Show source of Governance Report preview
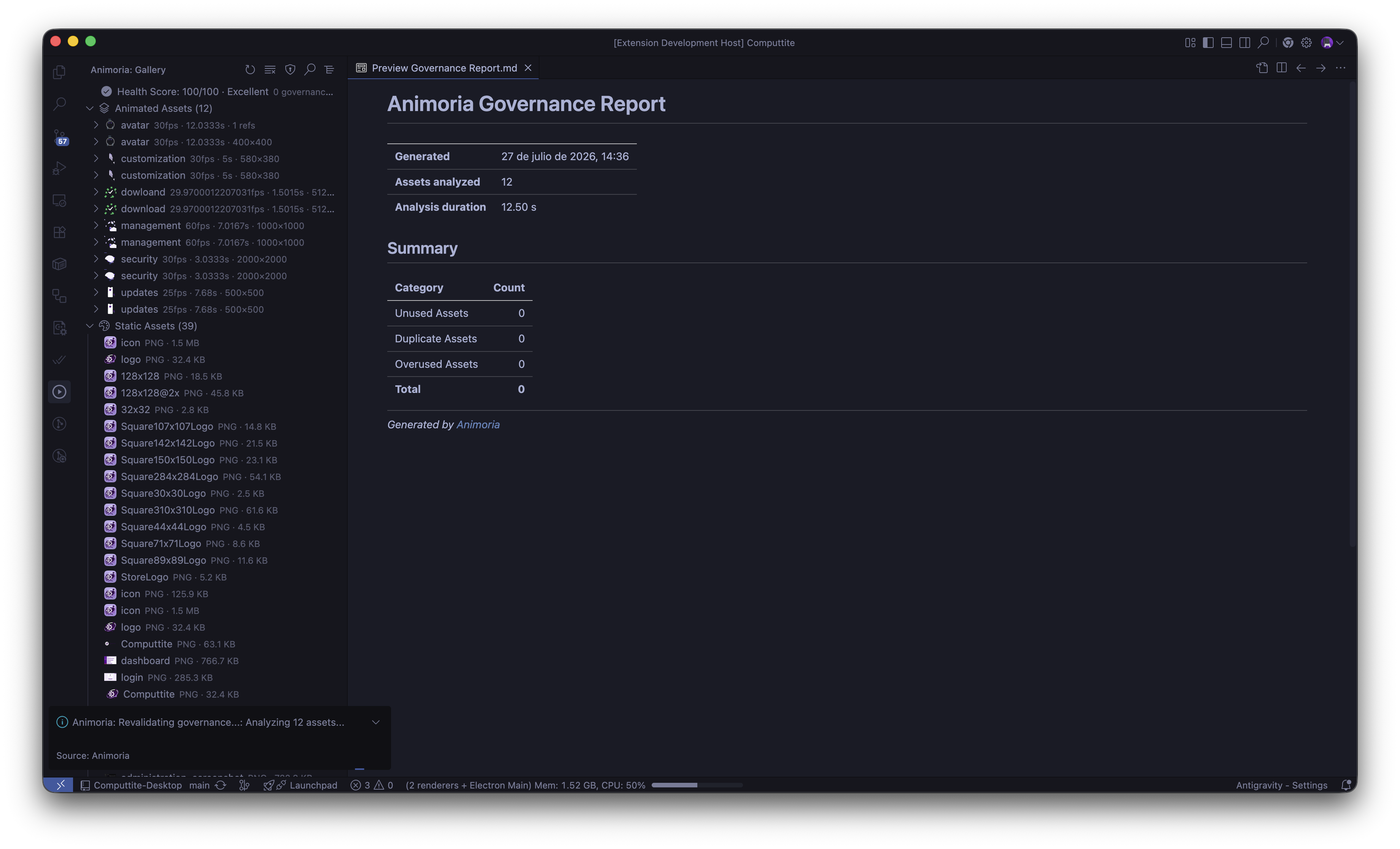Viewport: 1400px width, 849px height. 1262,68
